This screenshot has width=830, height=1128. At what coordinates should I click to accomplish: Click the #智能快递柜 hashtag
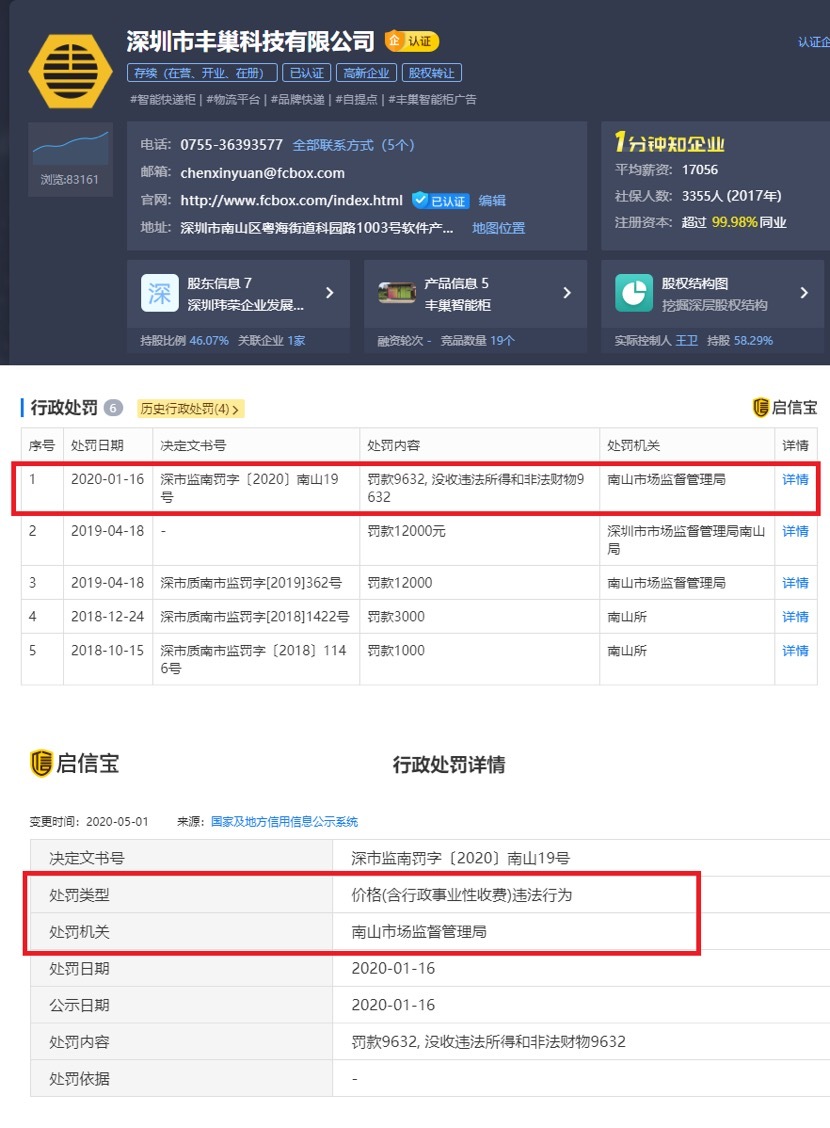(163, 99)
